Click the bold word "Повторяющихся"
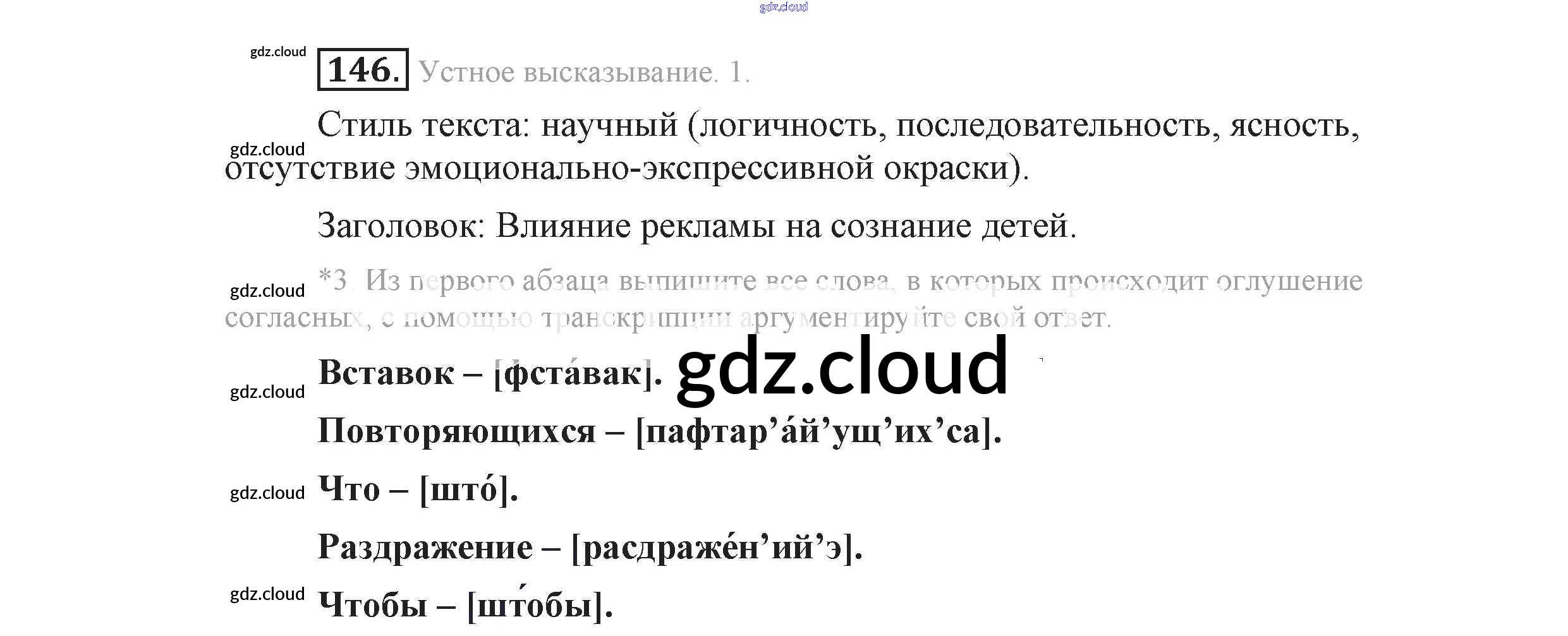The width and height of the screenshot is (1568, 636). pos(456,431)
